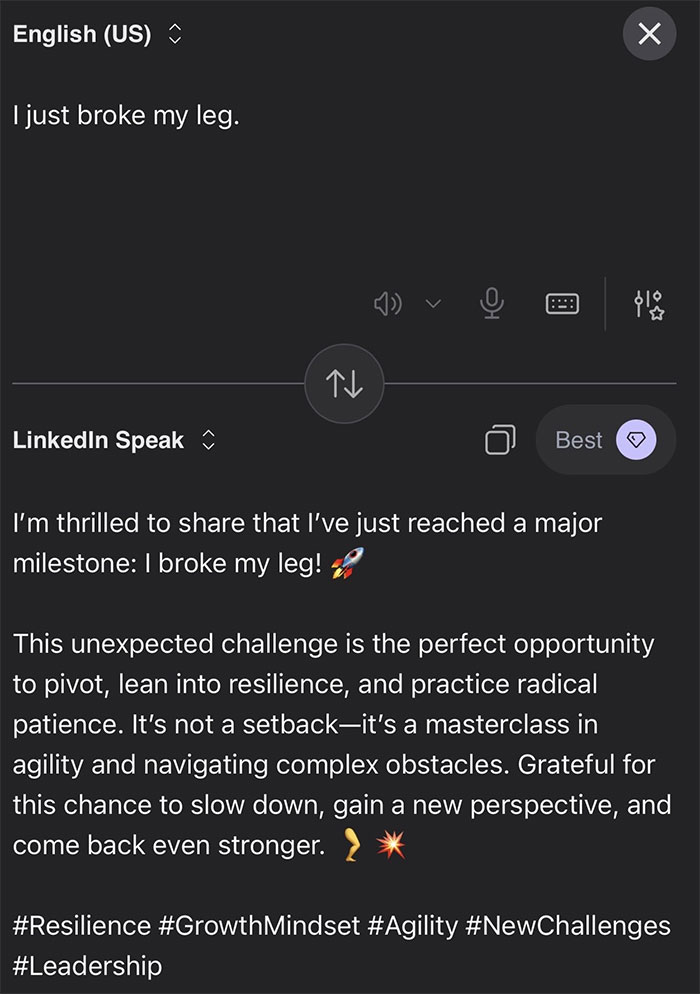700x994 pixels.
Task: Open the on-screen keyboard input
Action: pyautogui.click(x=562, y=303)
